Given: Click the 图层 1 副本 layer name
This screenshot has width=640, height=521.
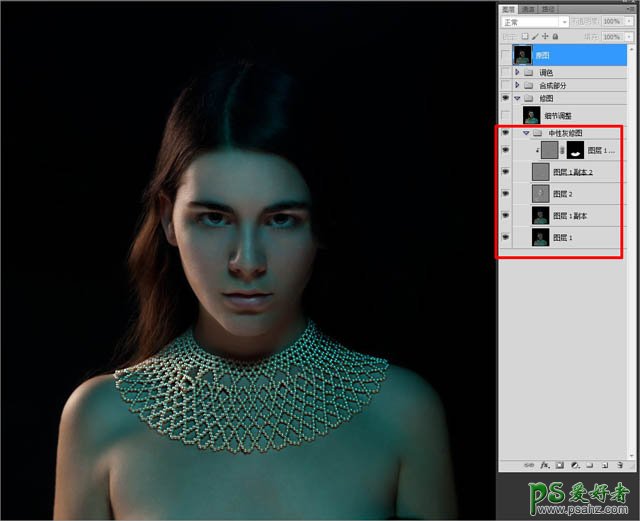Looking at the screenshot, I should pyautogui.click(x=570, y=216).
